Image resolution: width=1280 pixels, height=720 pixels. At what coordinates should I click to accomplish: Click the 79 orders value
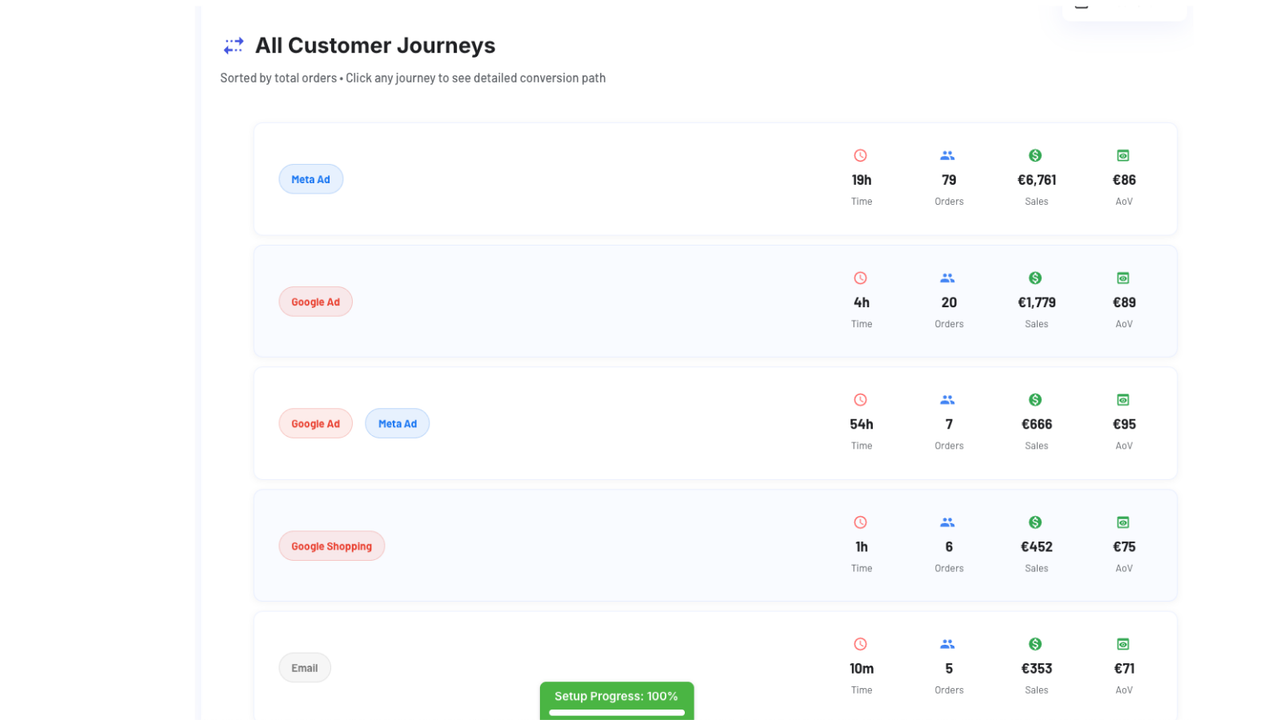[x=949, y=180]
